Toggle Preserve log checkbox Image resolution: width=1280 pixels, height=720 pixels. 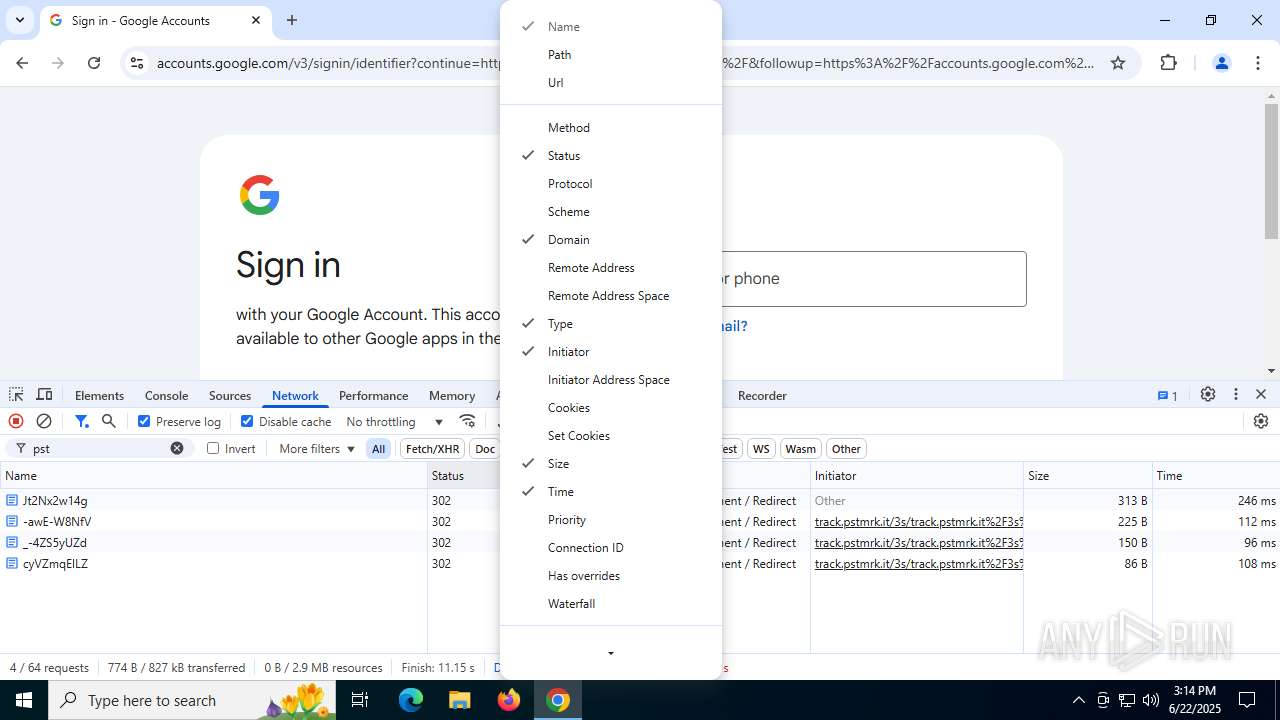(x=144, y=421)
